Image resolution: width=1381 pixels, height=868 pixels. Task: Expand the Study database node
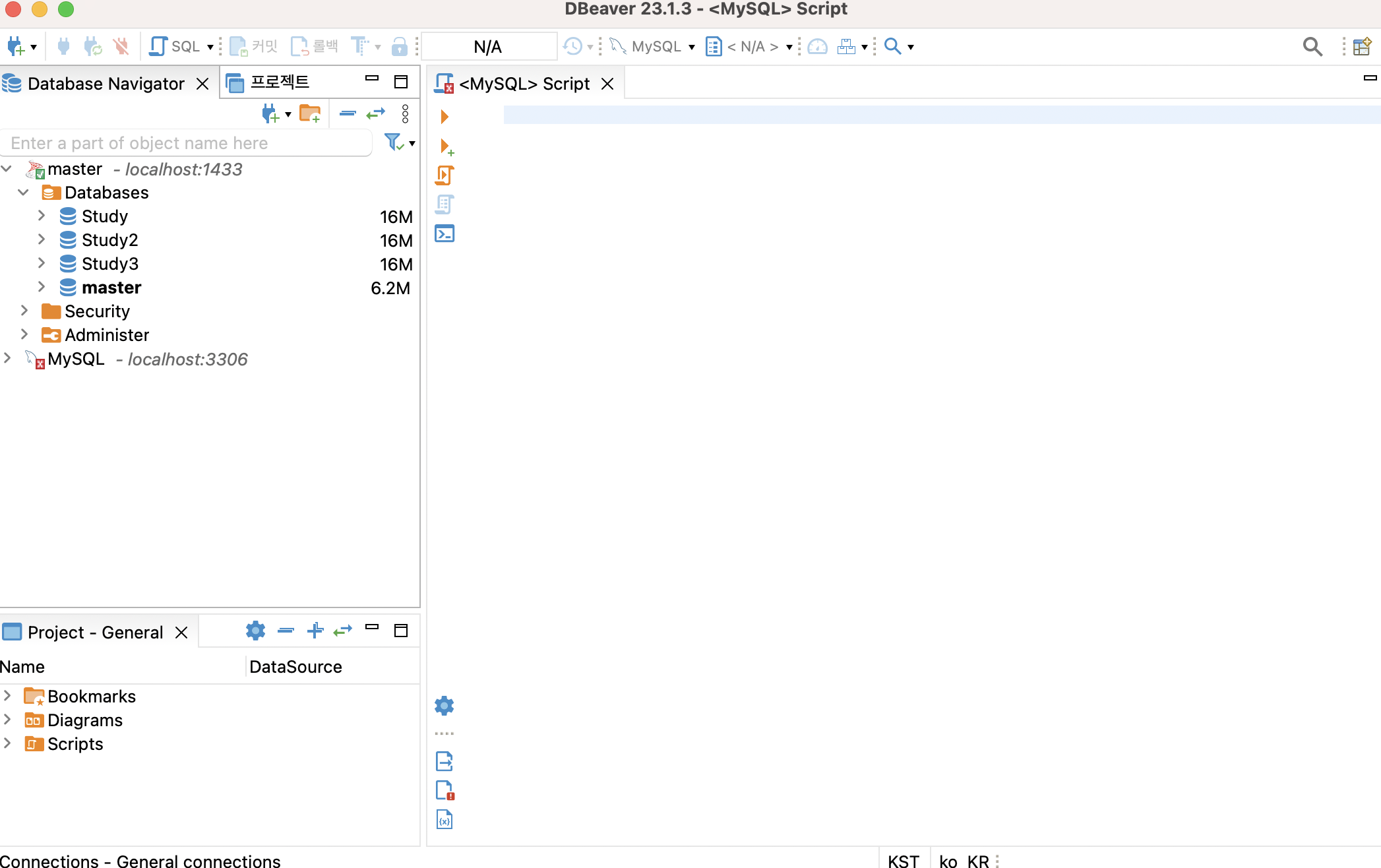42,216
